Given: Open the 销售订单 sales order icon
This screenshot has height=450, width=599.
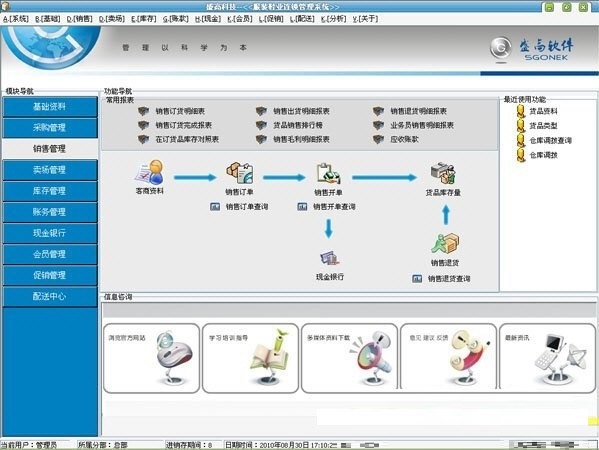Looking at the screenshot, I should tap(240, 173).
